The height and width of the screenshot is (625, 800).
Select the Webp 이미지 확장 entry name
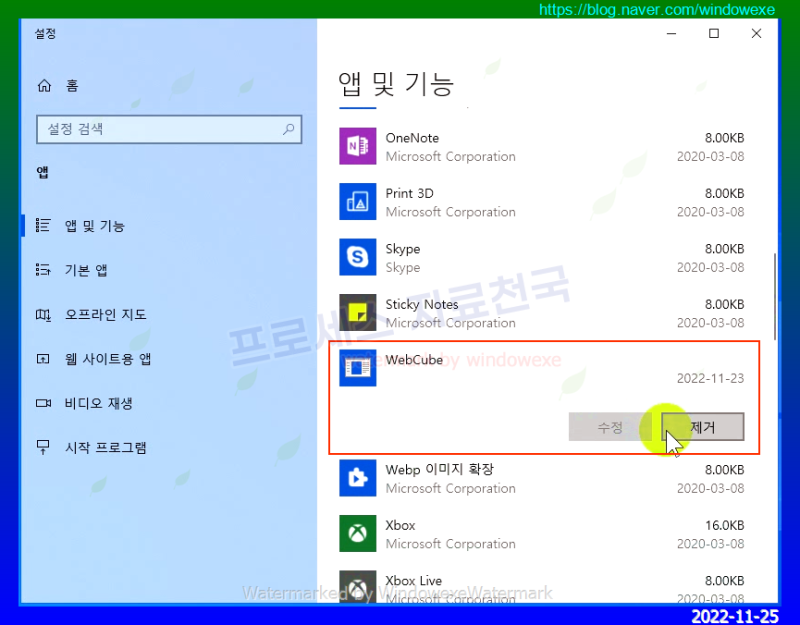[x=440, y=470]
